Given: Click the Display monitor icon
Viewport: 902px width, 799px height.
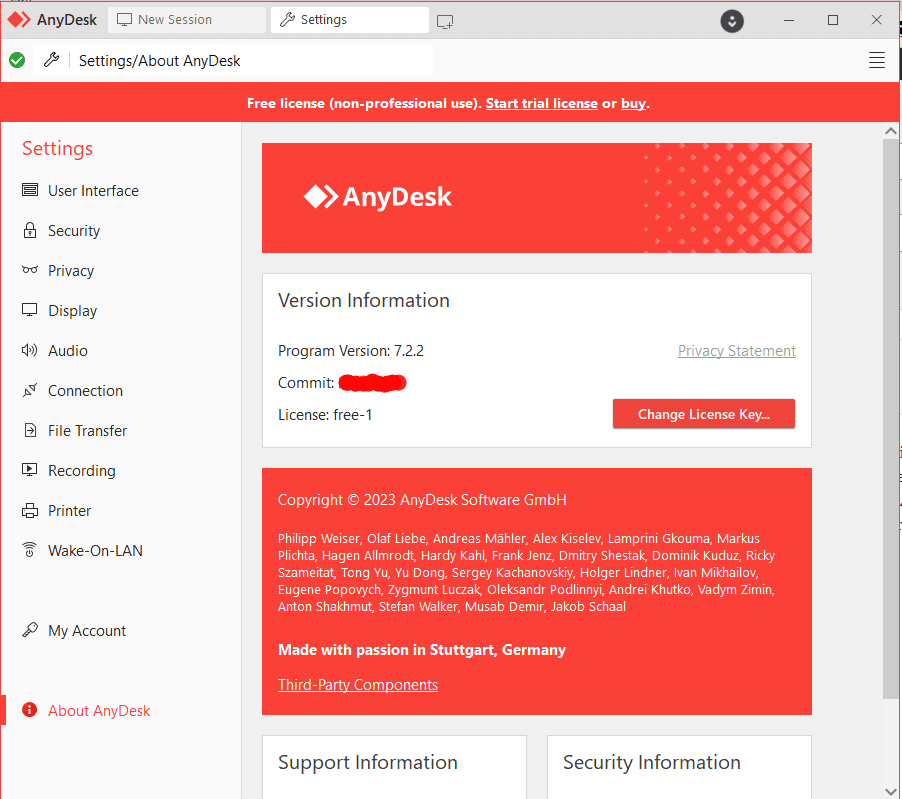Looking at the screenshot, I should (30, 310).
